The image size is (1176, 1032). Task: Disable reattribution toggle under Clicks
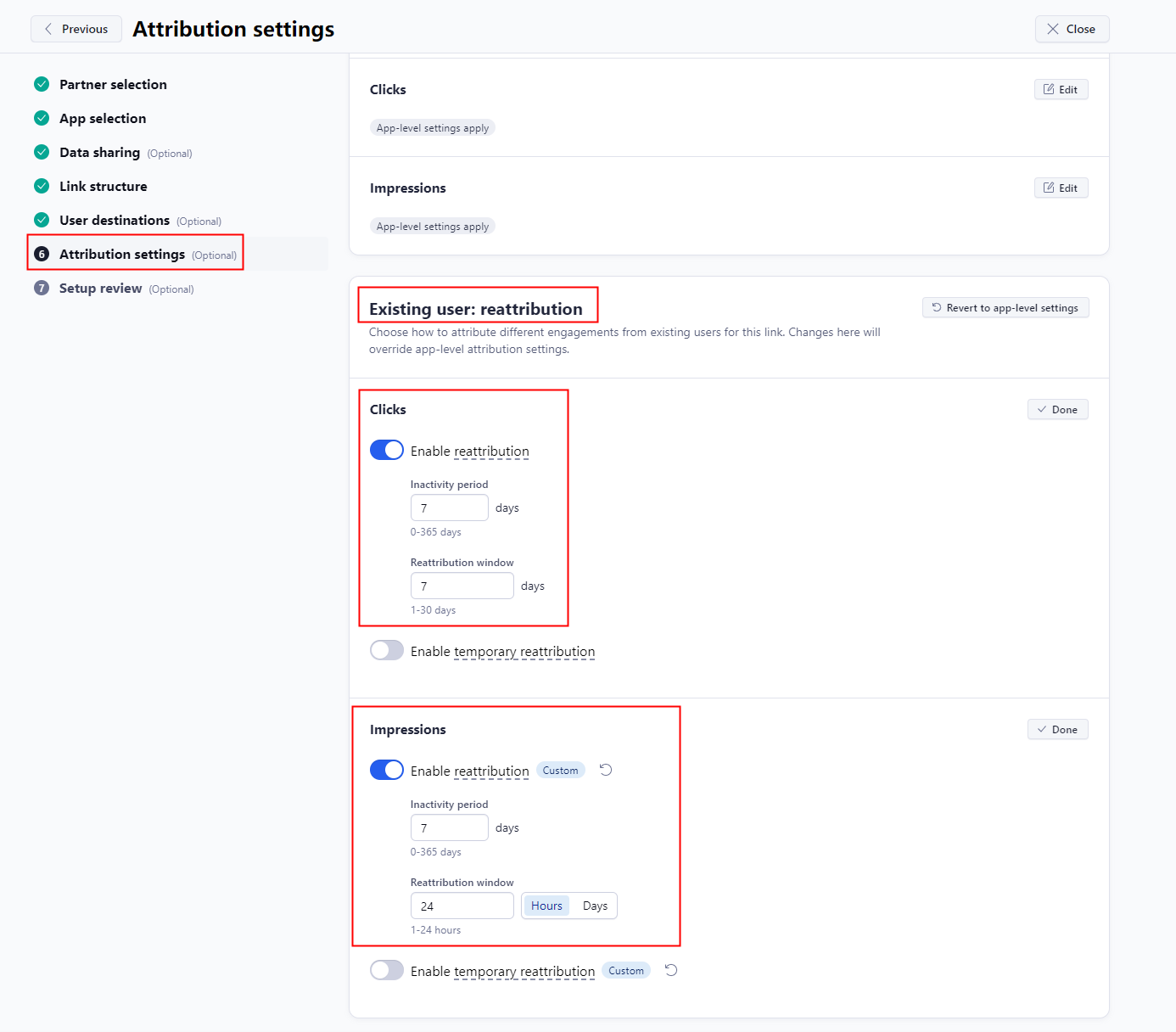coord(387,450)
